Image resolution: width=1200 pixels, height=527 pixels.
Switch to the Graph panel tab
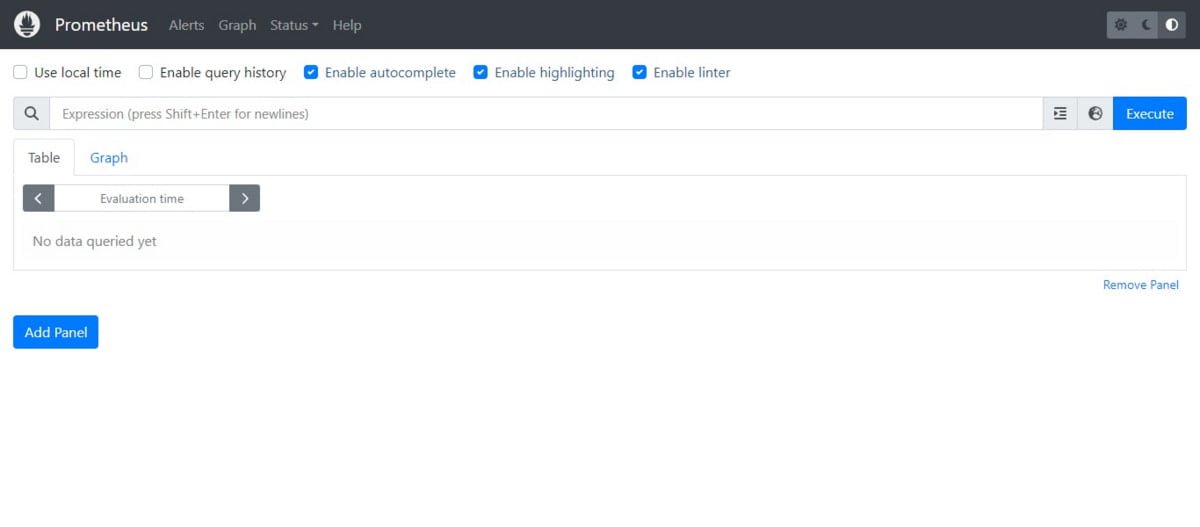(109, 158)
